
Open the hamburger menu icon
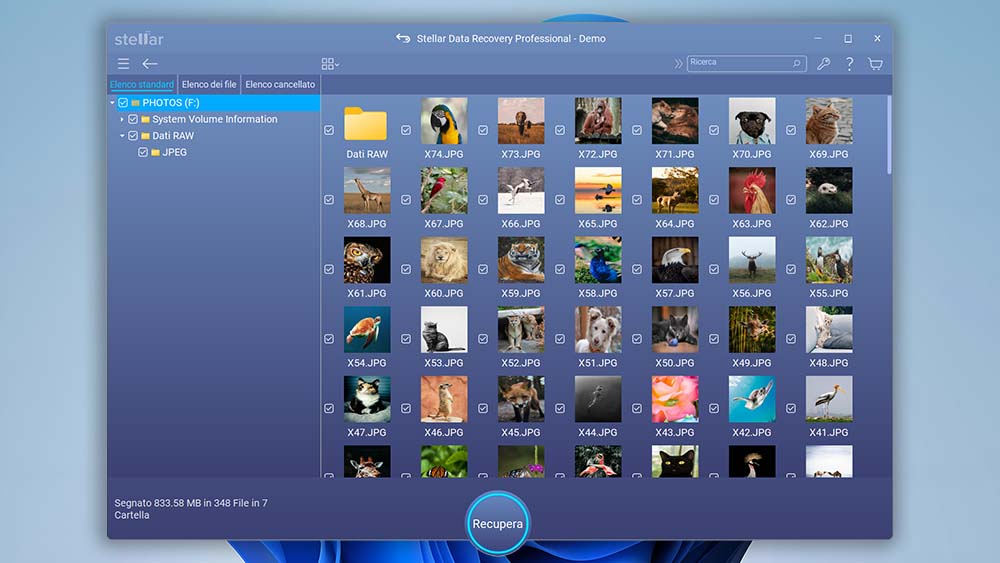point(123,64)
